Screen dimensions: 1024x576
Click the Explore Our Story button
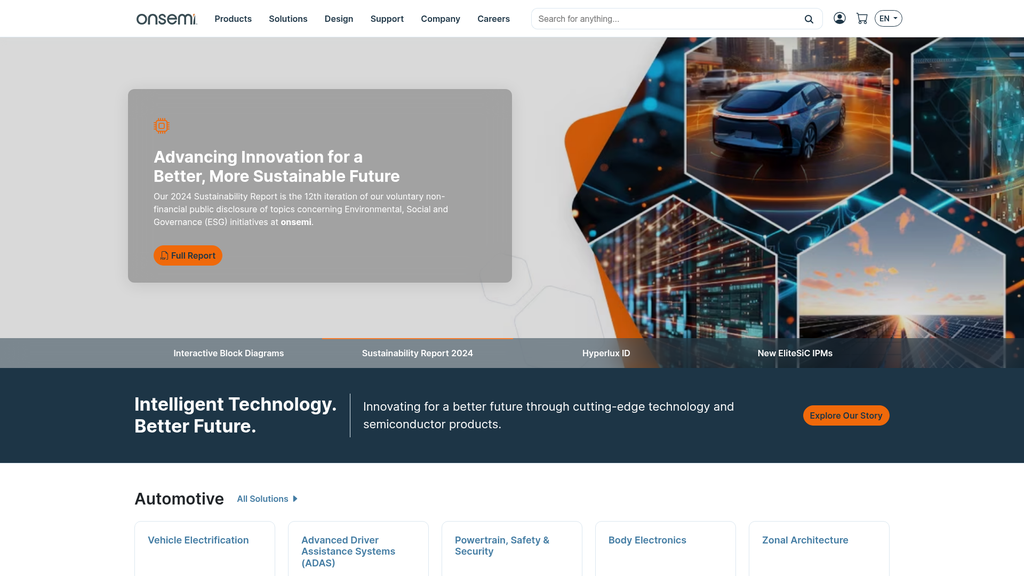(846, 415)
